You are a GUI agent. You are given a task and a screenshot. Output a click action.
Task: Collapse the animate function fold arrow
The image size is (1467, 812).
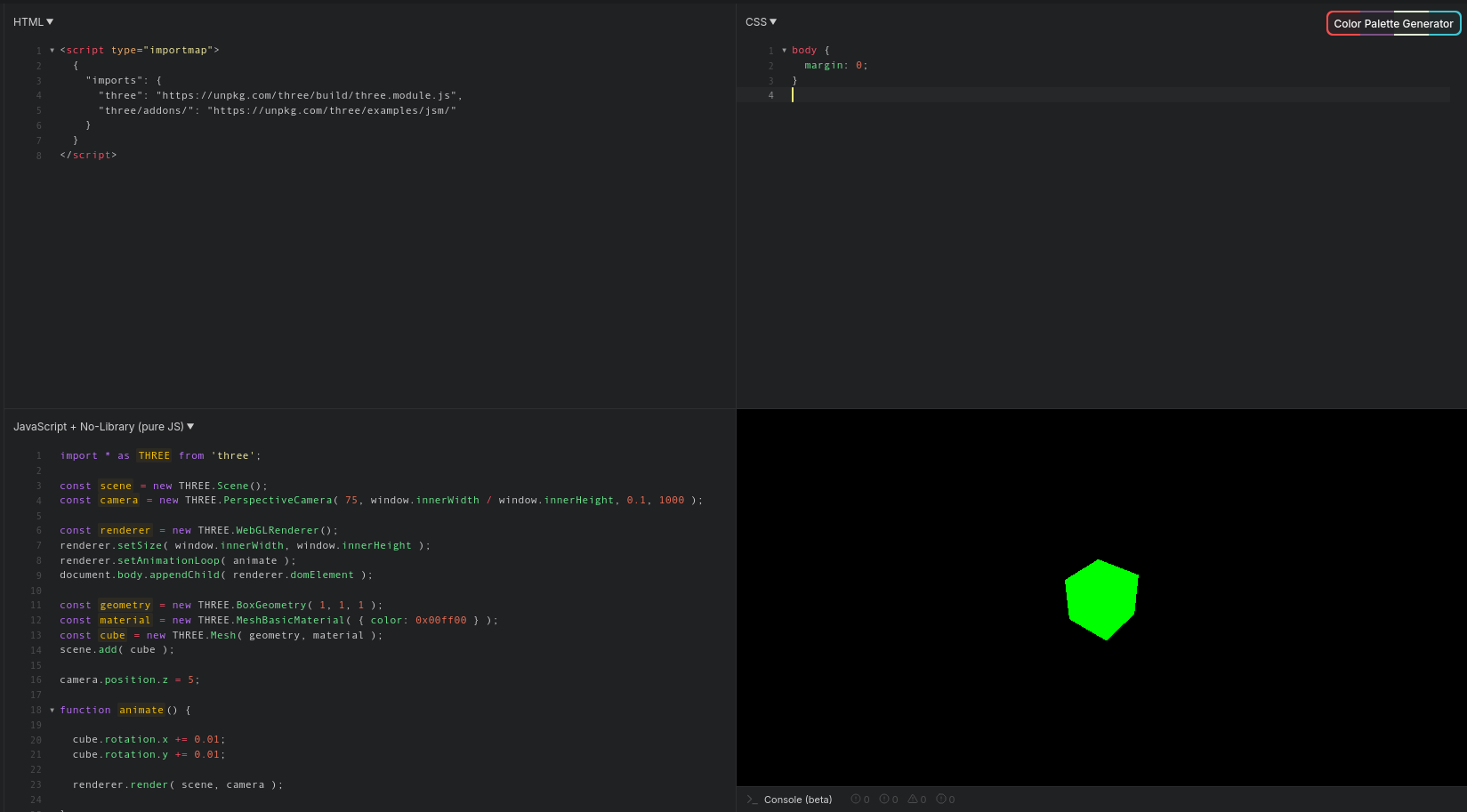[x=52, y=710]
